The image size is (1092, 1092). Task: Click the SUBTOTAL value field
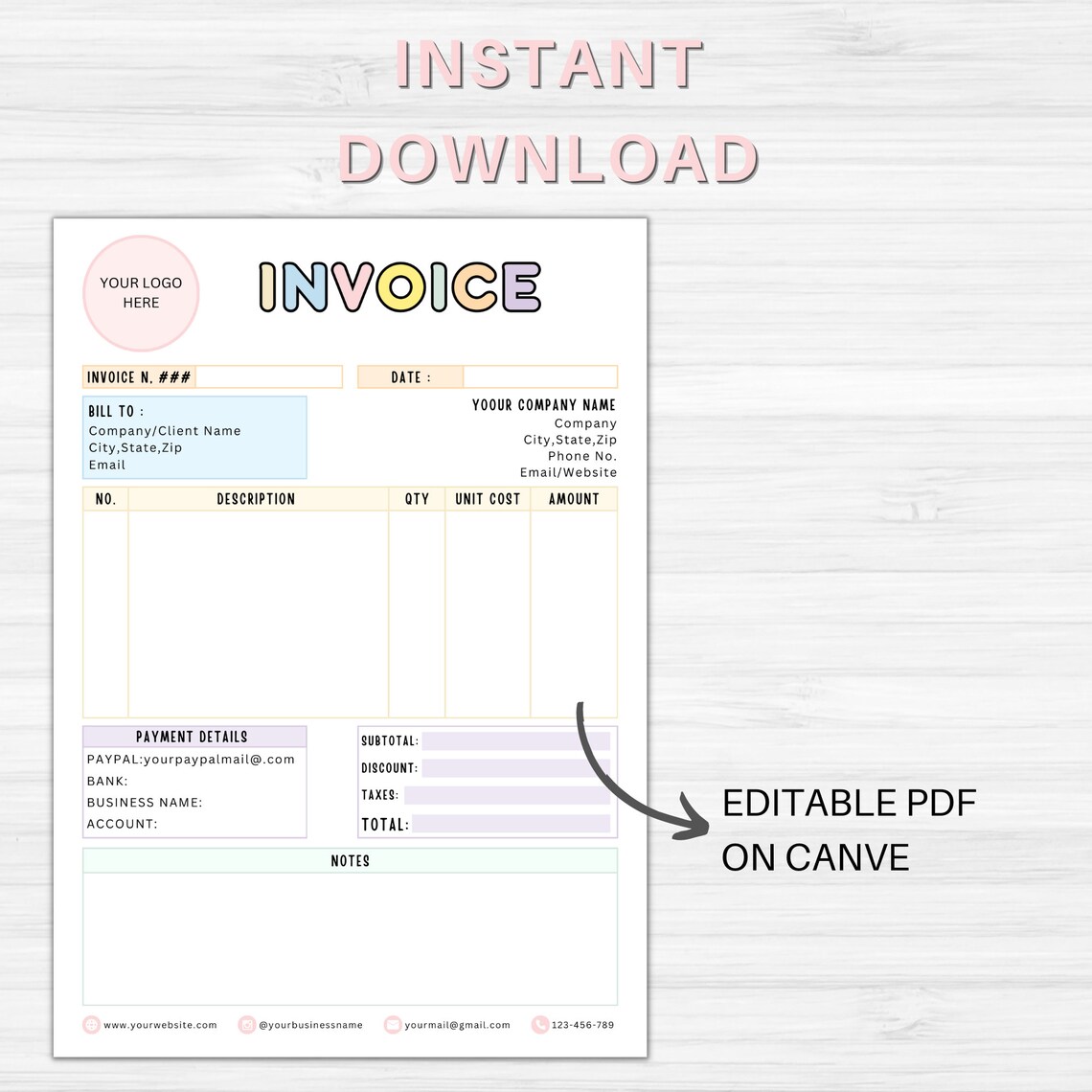[517, 740]
